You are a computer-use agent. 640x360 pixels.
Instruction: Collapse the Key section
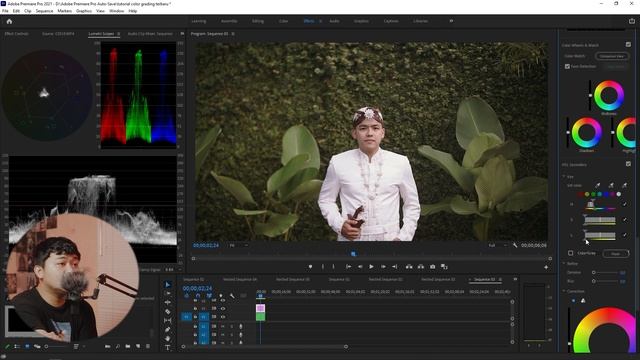[x=564, y=177]
